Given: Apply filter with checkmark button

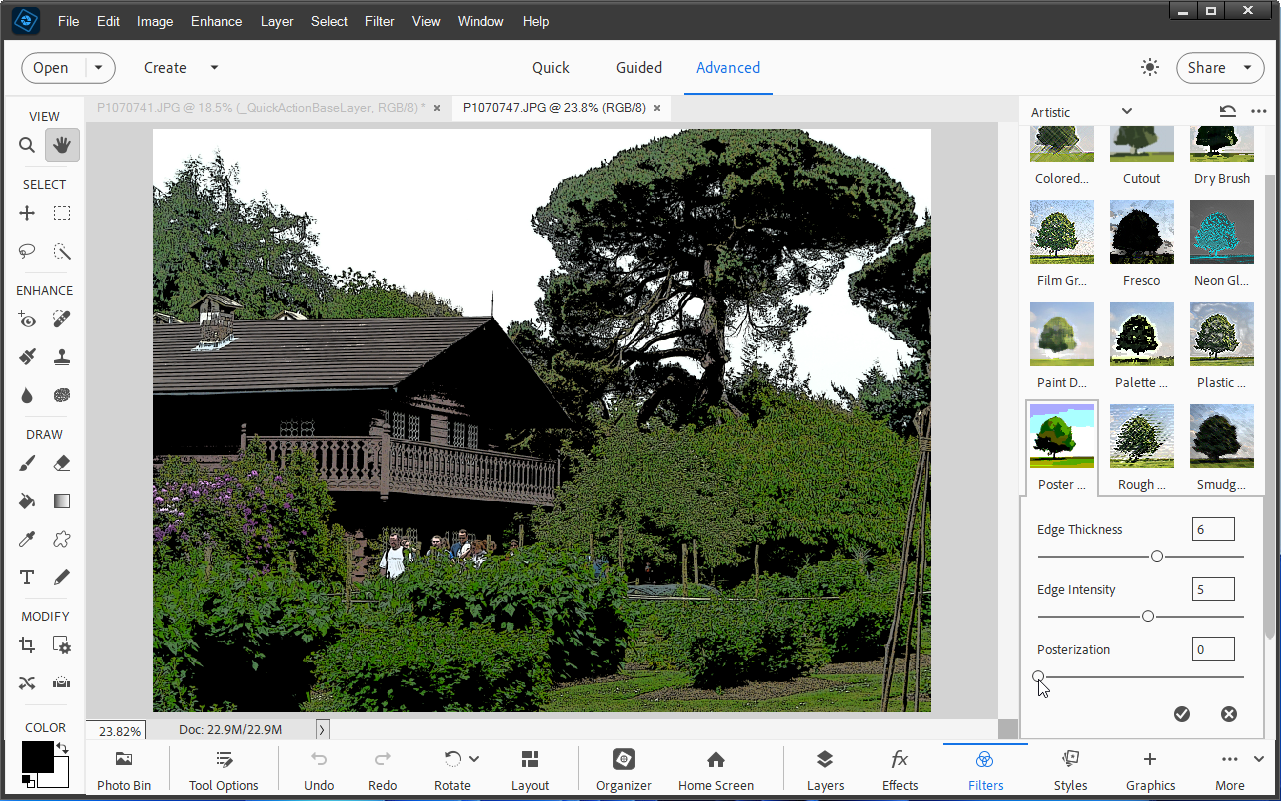Looking at the screenshot, I should point(1182,714).
